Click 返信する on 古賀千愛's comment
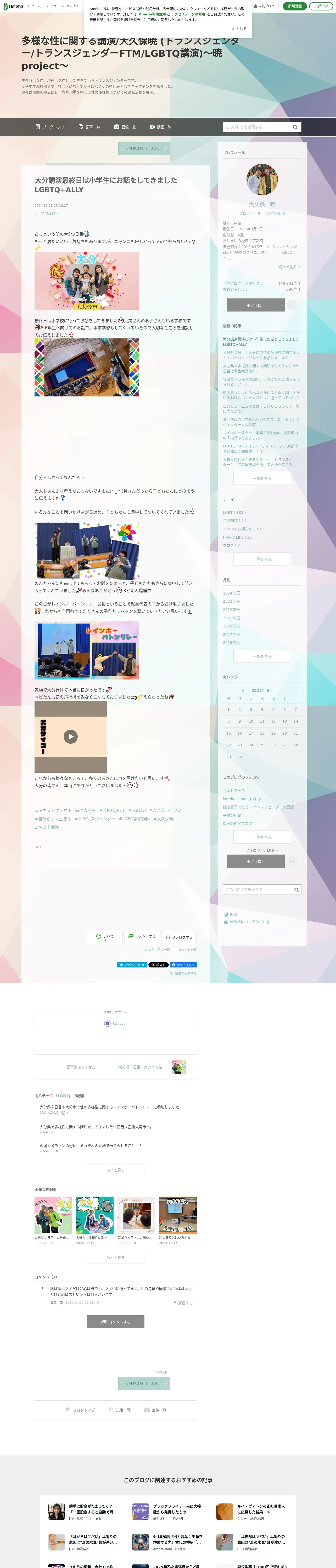This screenshot has height=1568, width=336. [x=183, y=1303]
